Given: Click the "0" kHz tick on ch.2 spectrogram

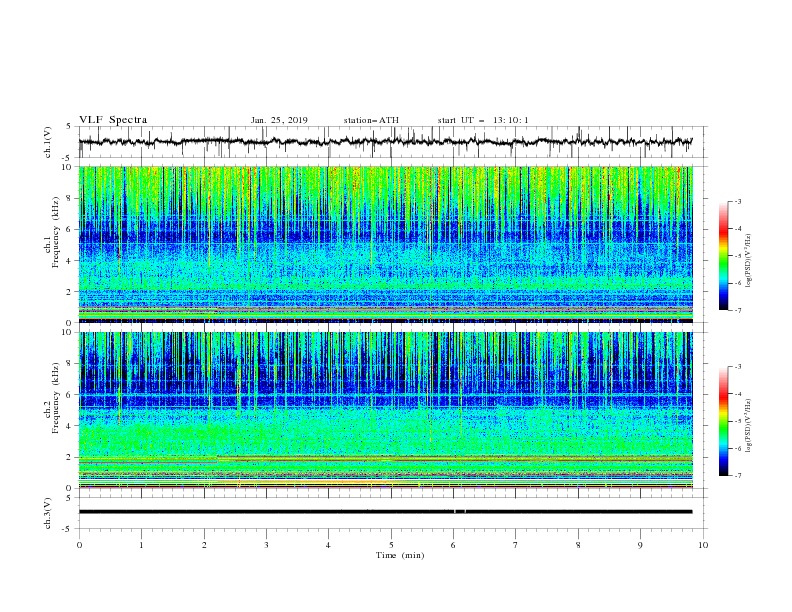Looking at the screenshot, I should click(x=70, y=488).
